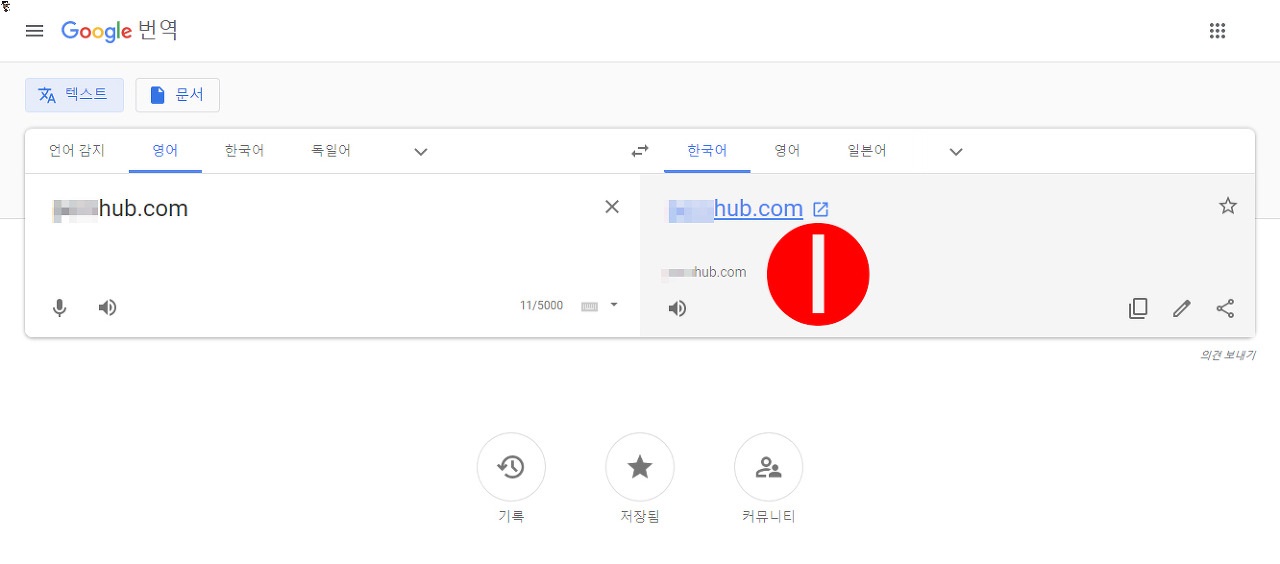
Task: Swap source and target languages
Action: tap(640, 151)
